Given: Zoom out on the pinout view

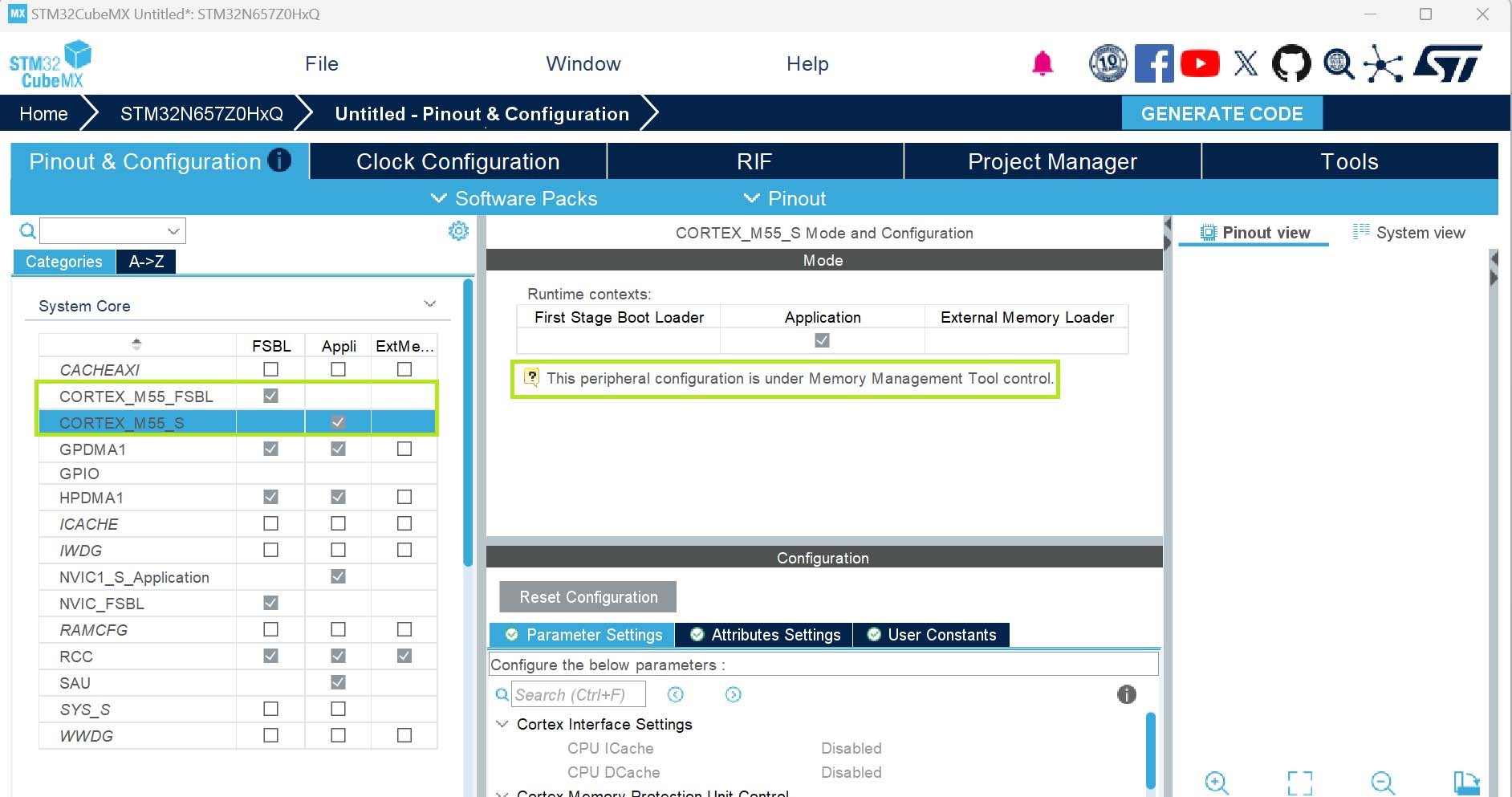Looking at the screenshot, I should coord(1383,783).
